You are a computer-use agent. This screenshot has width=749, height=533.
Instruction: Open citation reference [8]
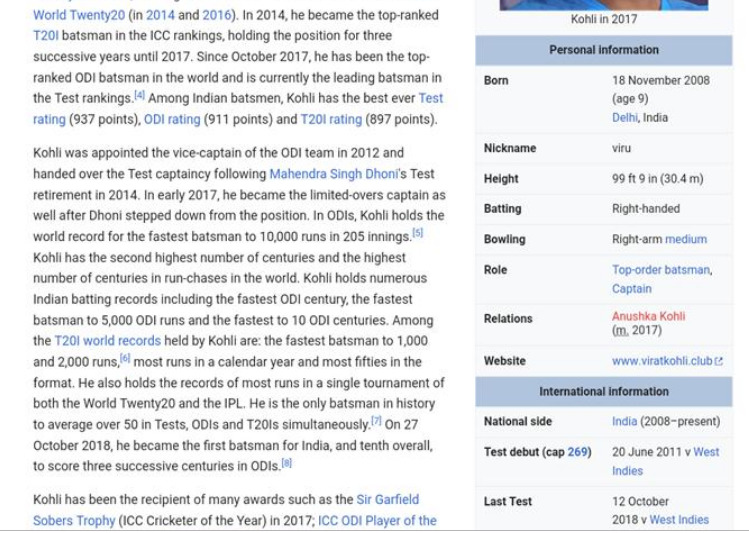pyautogui.click(x=287, y=463)
